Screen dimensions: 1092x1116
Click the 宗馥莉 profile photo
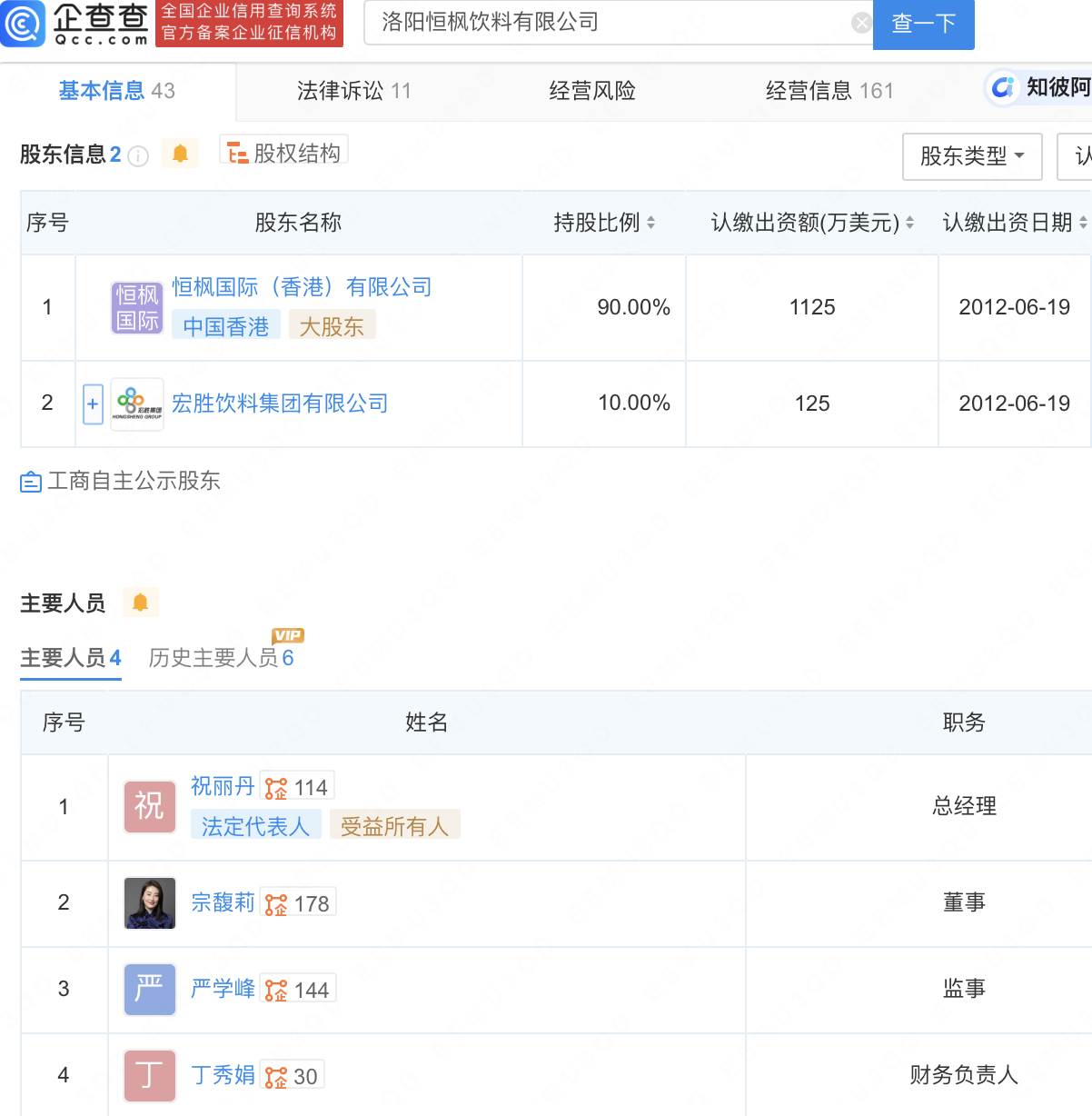coord(150,903)
